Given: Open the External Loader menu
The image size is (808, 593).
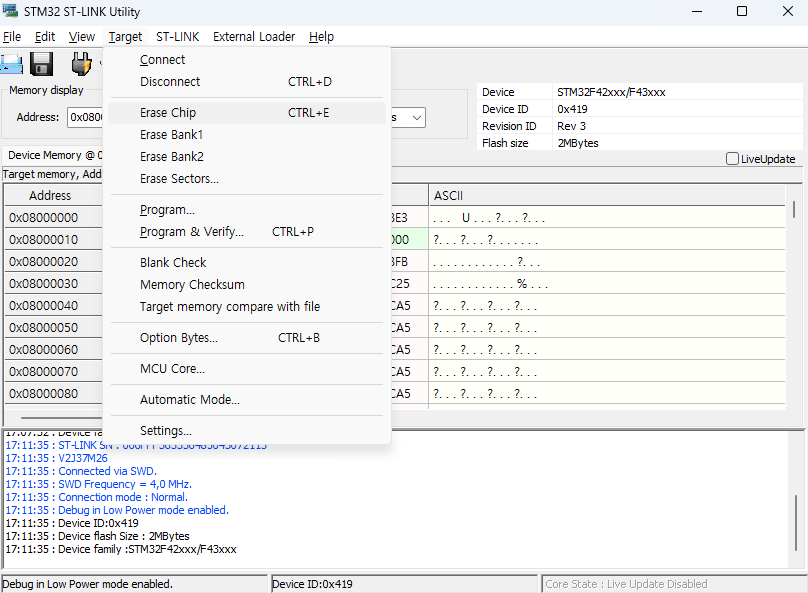Looking at the screenshot, I should click(254, 37).
